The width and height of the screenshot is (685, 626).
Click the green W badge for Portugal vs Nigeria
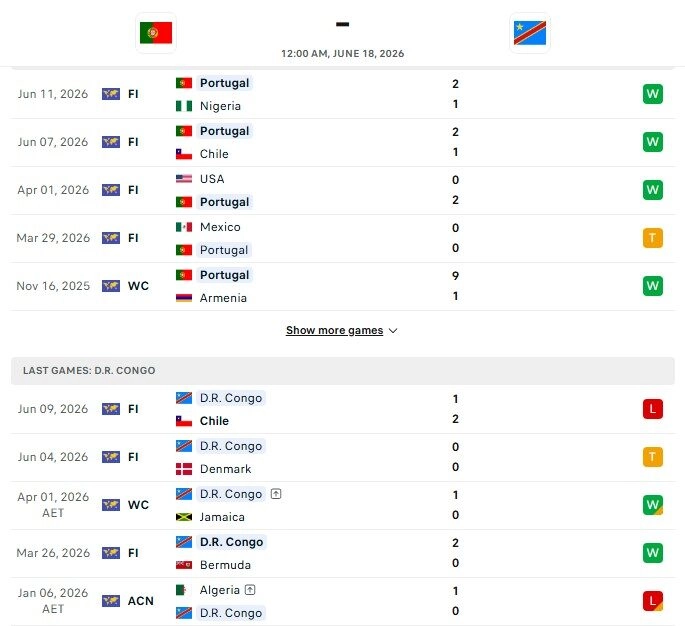653,94
